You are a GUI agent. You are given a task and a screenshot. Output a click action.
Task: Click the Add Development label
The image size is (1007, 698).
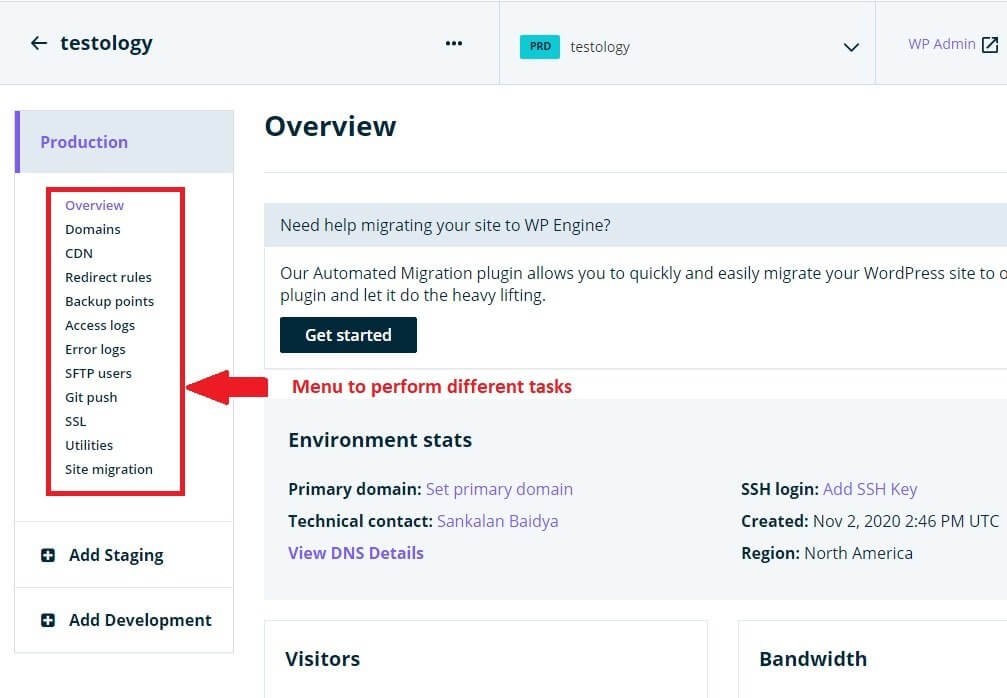(x=140, y=620)
